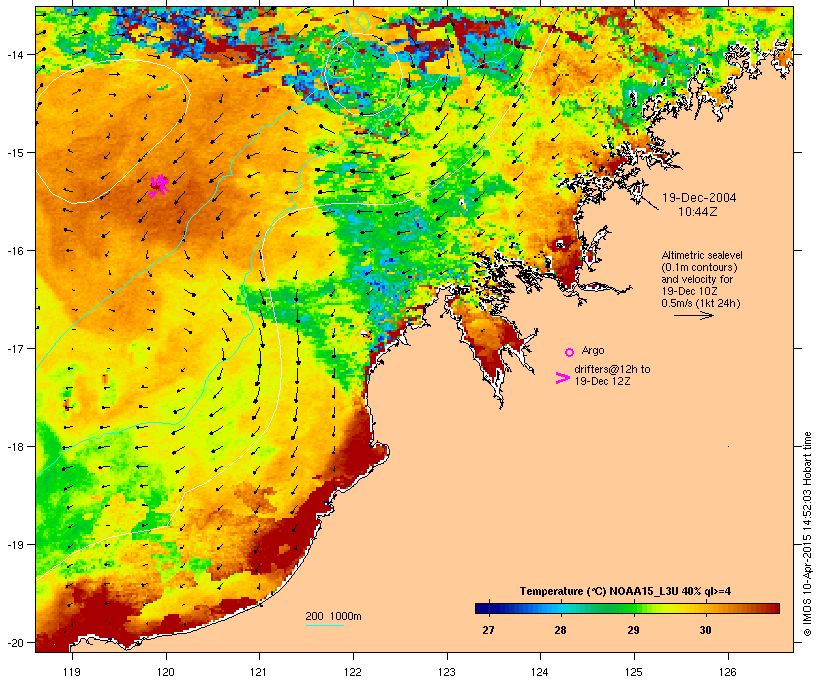Screen dimensions: 820x680
Task: Click longitude axis label 124
Action: [x=540, y=672]
